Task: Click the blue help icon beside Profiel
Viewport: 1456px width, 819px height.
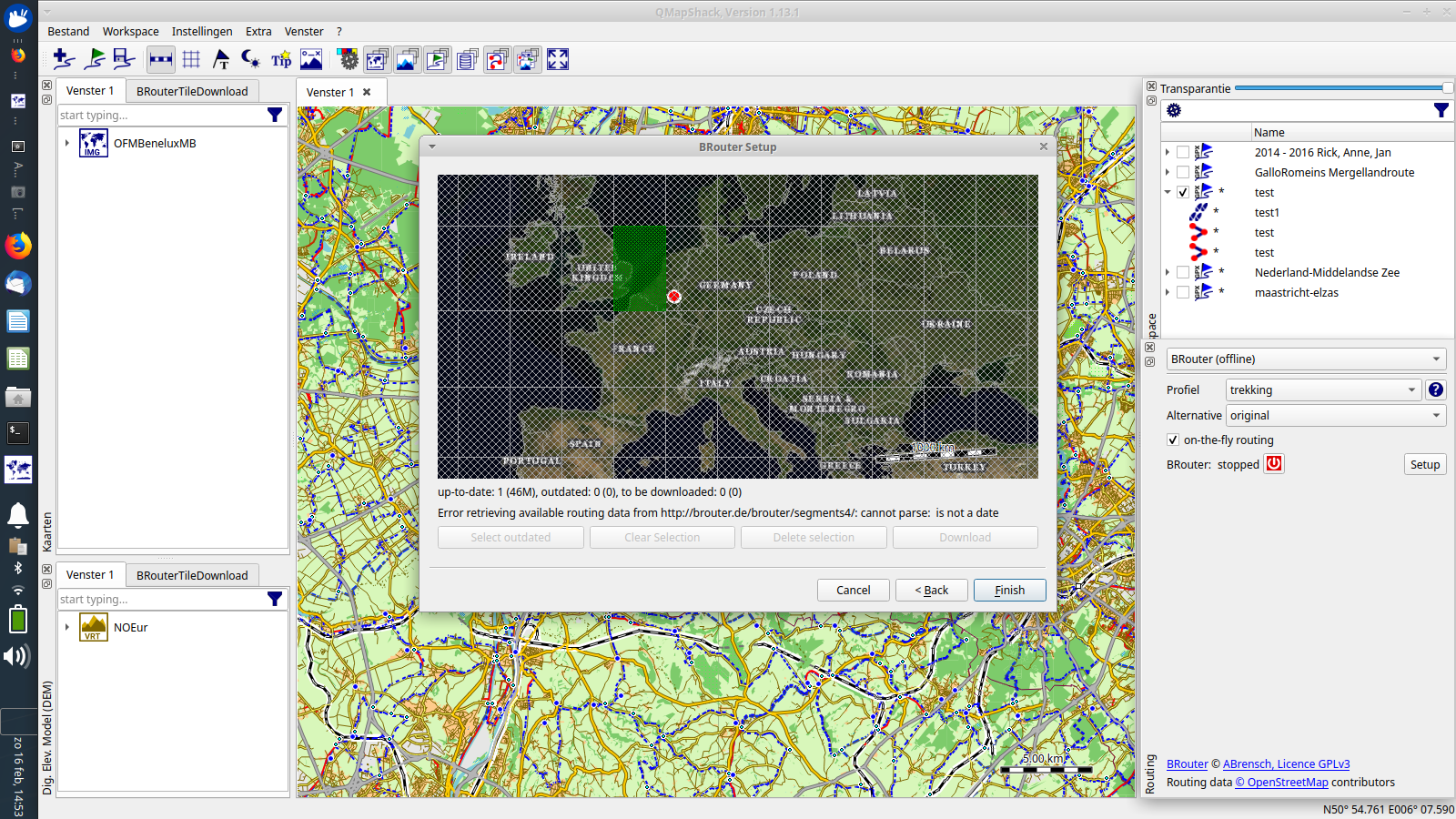Action: coord(1436,389)
